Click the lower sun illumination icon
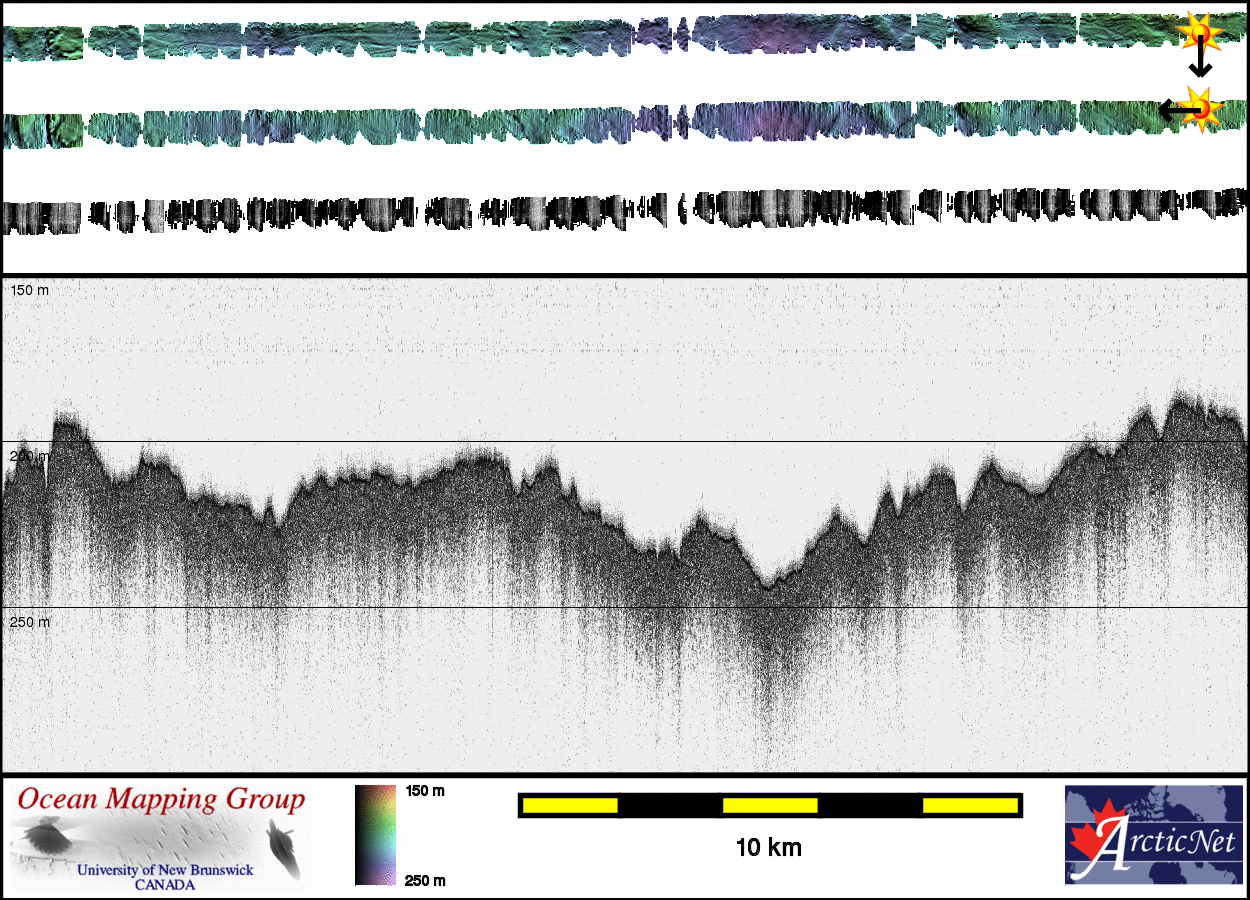The image size is (1250, 900). coord(1202,108)
